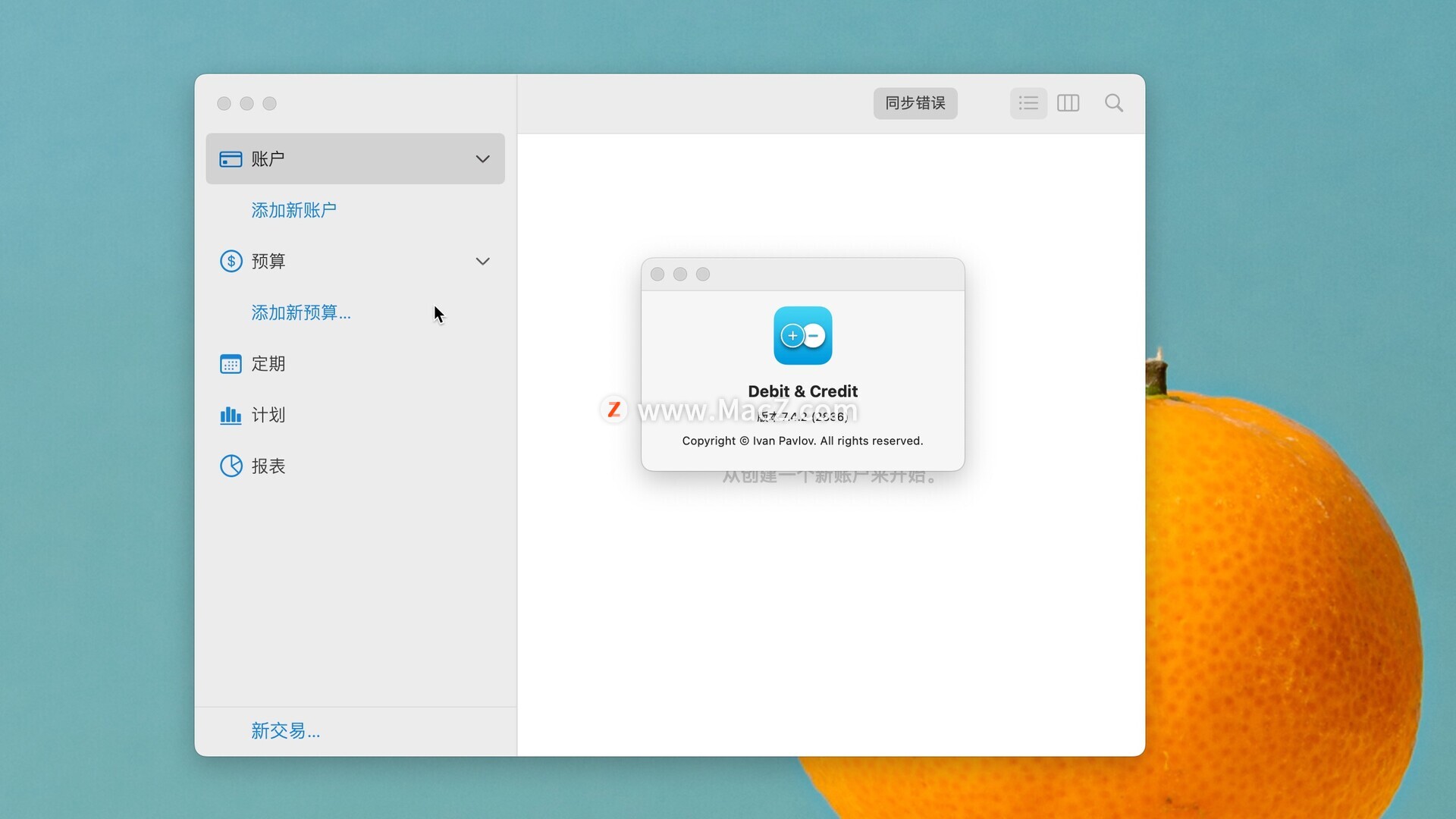Select 预算 in the sidebar

tap(355, 262)
